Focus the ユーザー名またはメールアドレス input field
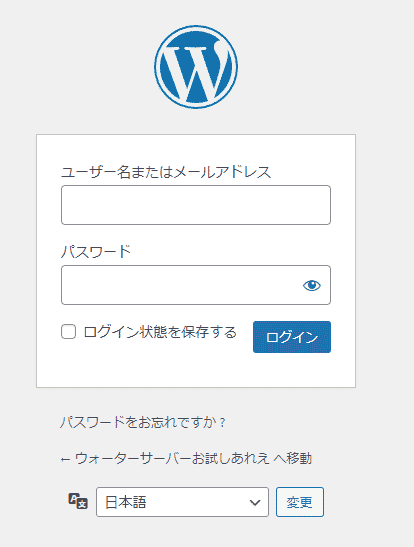This screenshot has height=547, width=414. (196, 205)
